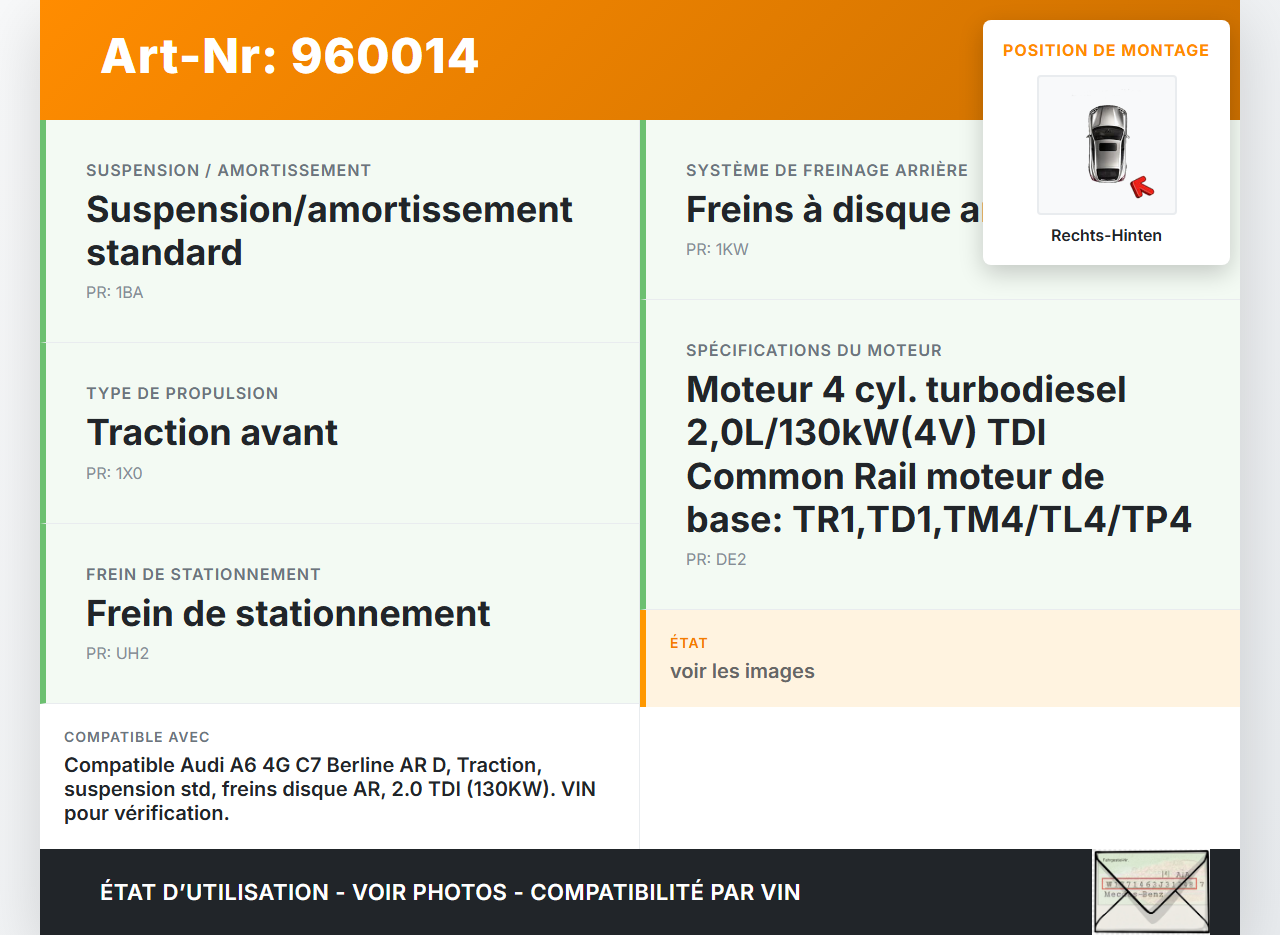Click the 'PR: DE2' code

pos(716,560)
